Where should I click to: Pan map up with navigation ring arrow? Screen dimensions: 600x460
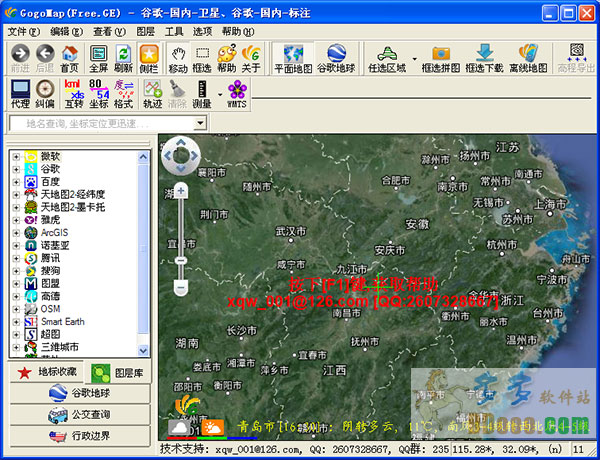(181, 143)
